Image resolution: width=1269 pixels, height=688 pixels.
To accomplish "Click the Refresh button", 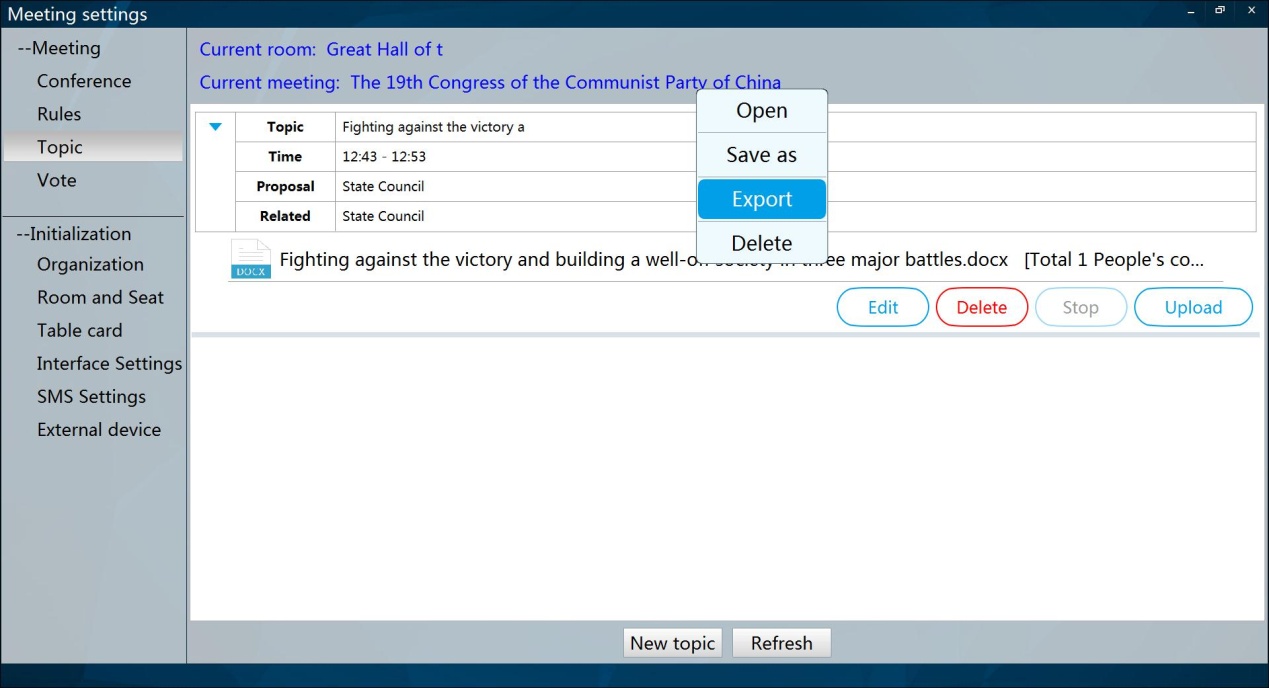I will [782, 643].
